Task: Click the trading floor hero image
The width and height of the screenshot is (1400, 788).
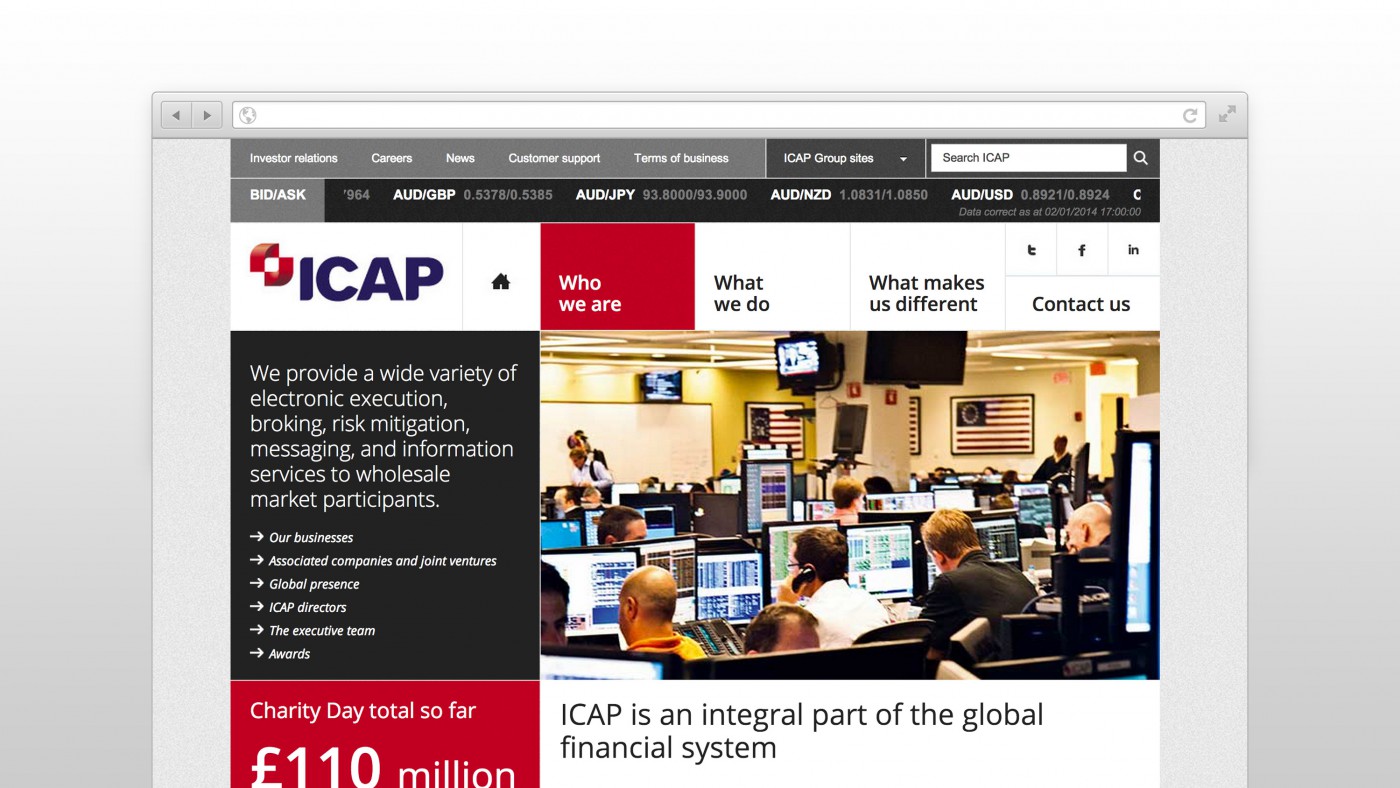Action: (850, 505)
